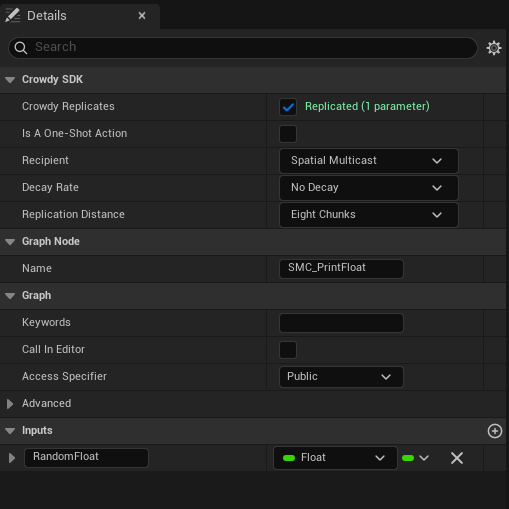
Task: Enable the Call In Editor checkbox
Action: point(288,350)
